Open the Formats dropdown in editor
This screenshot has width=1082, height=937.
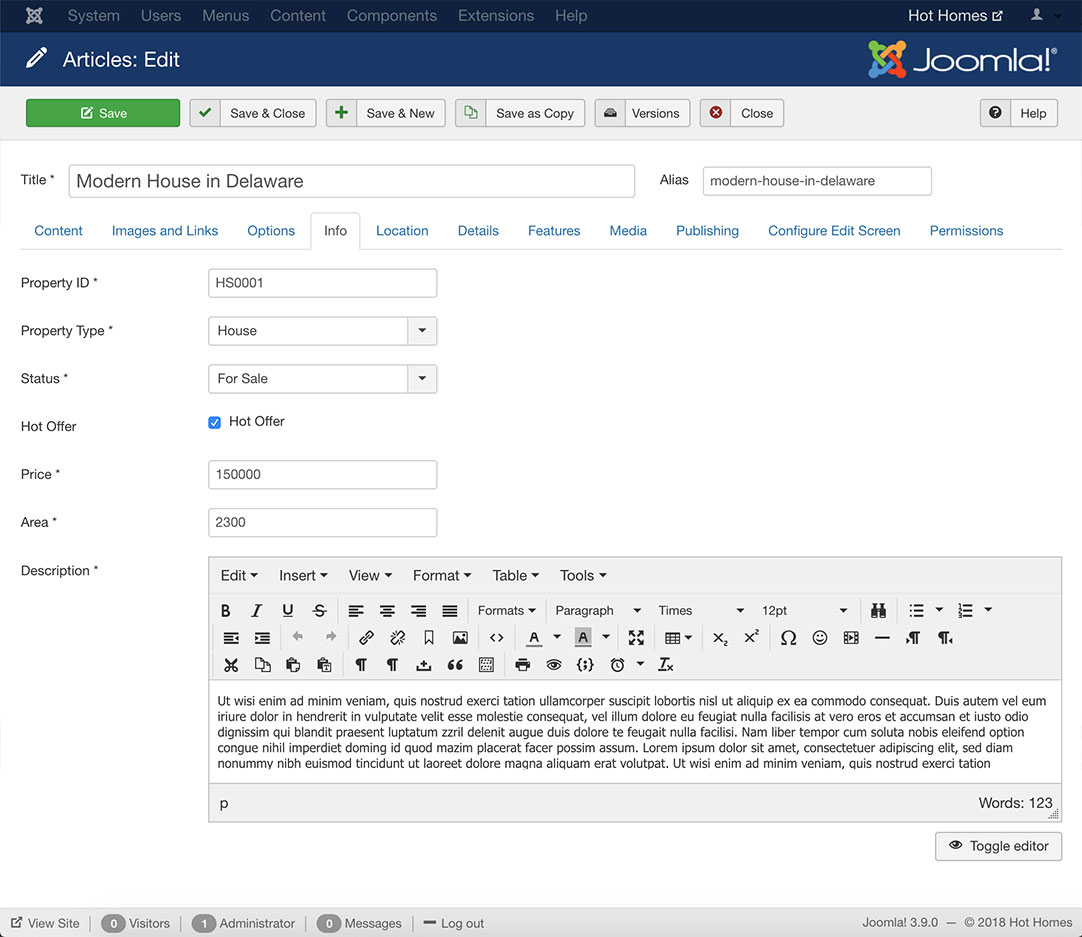506,611
